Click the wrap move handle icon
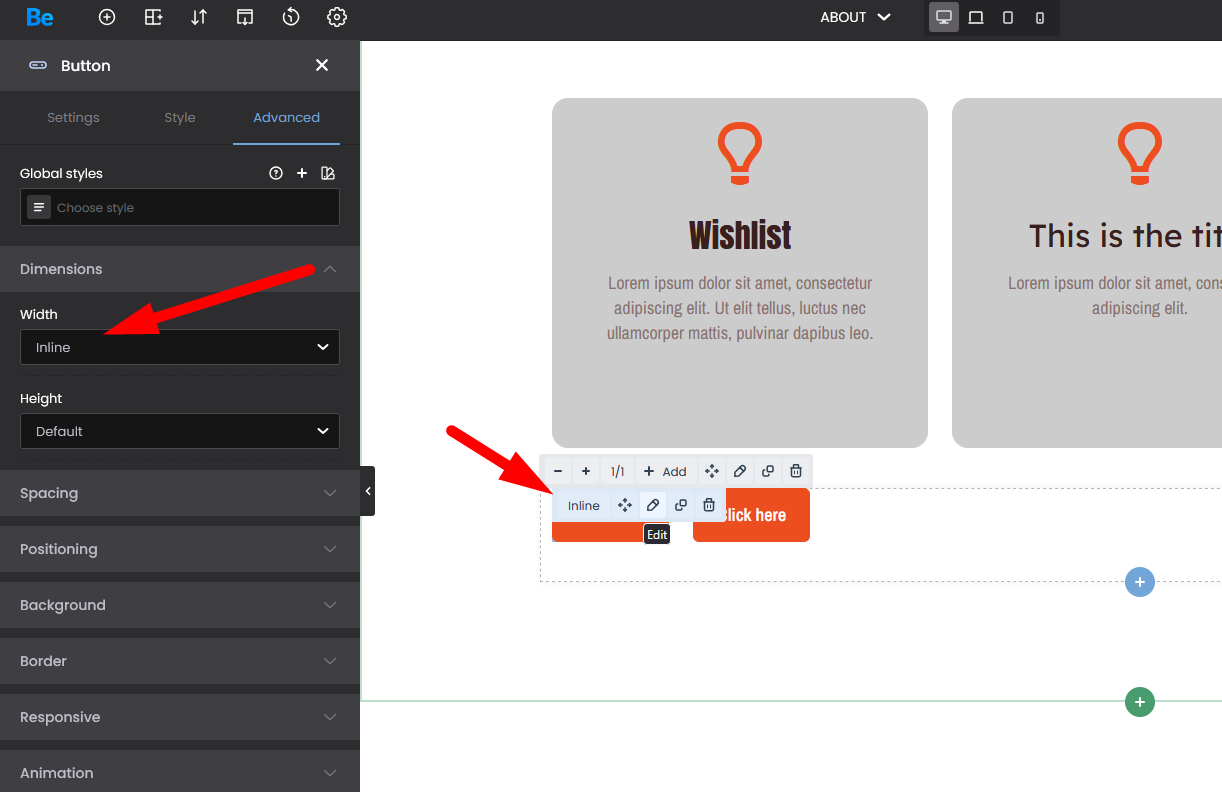This screenshot has height=792, width=1222. click(712, 471)
